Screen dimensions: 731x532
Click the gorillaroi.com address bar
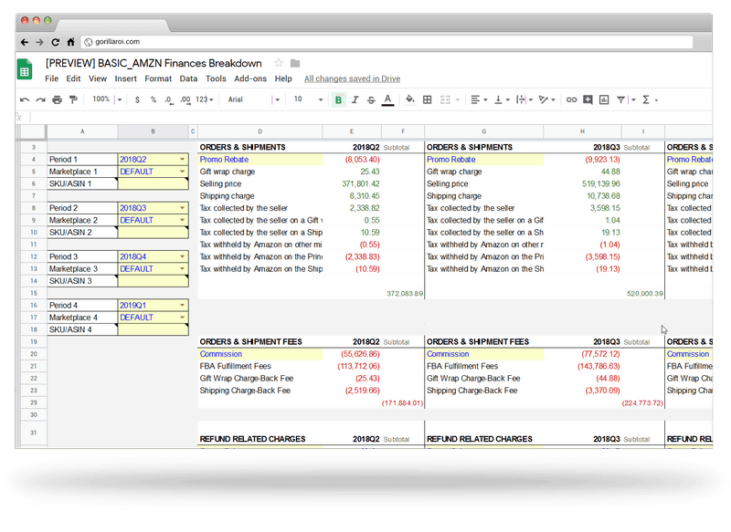tap(387, 42)
